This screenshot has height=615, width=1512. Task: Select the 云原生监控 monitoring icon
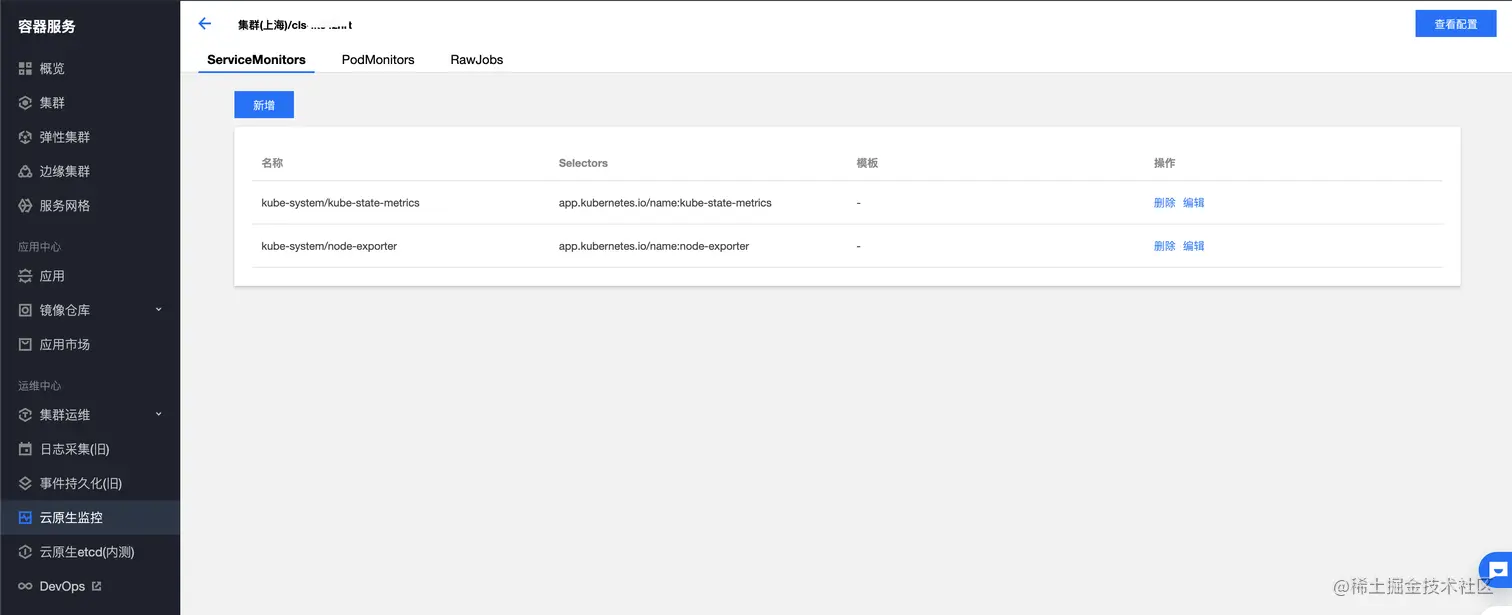point(25,518)
